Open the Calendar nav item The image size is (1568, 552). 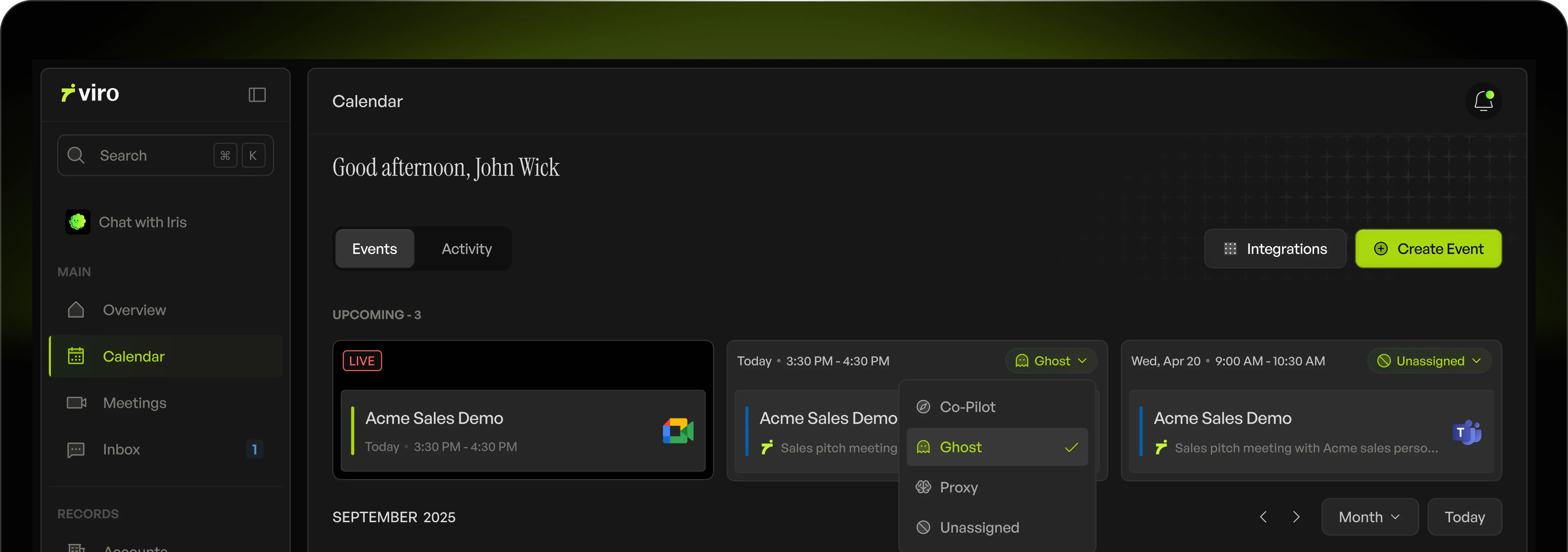tap(166, 356)
